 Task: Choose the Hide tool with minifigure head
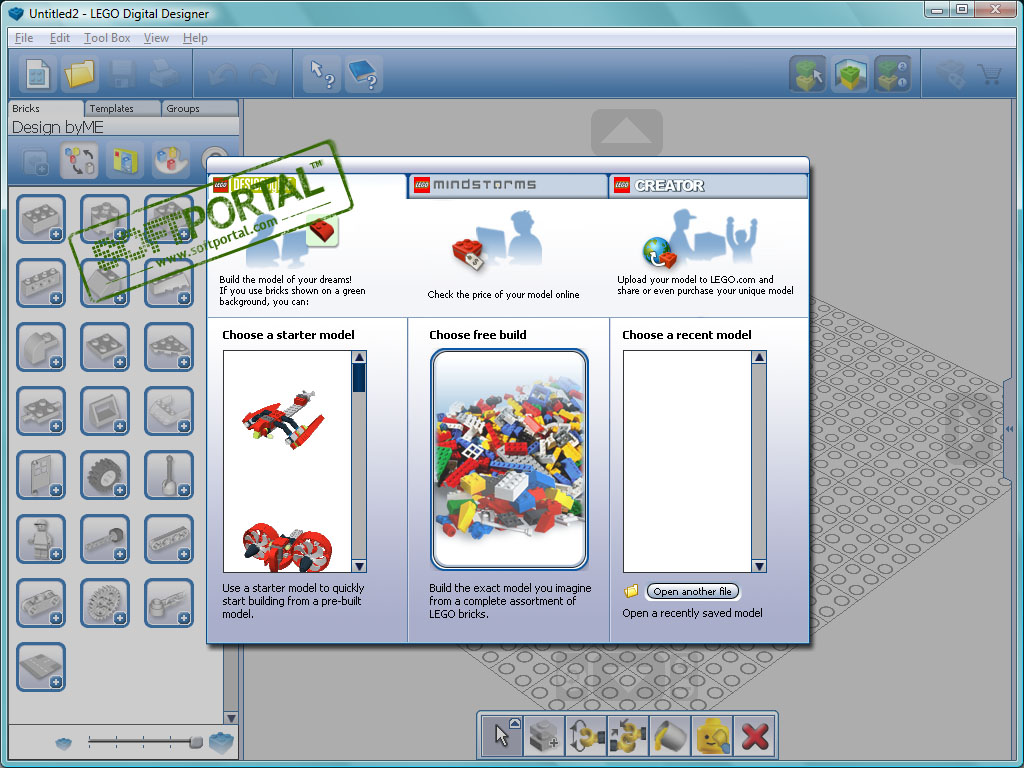pyautogui.click(x=712, y=735)
